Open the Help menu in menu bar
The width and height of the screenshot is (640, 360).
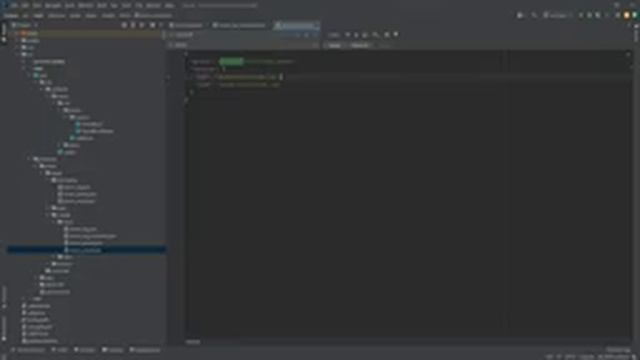click(x=170, y=5)
